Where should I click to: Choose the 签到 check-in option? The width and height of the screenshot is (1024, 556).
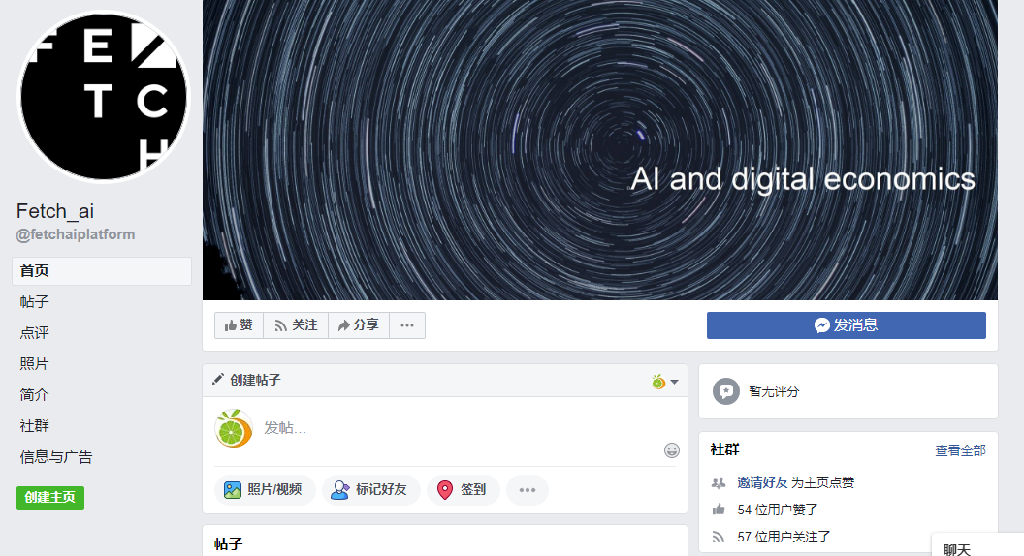[x=463, y=489]
